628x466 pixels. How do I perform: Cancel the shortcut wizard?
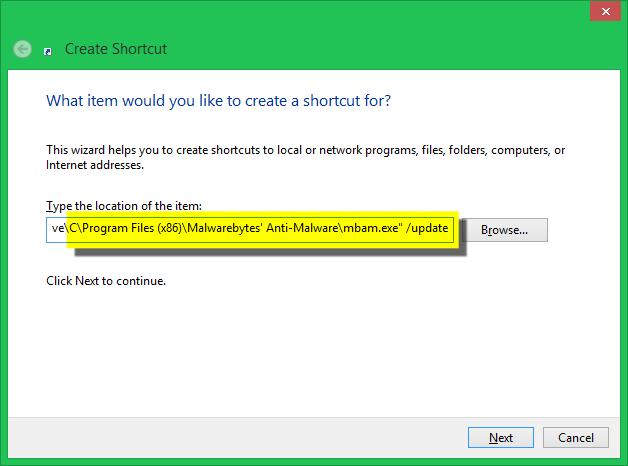[576, 438]
